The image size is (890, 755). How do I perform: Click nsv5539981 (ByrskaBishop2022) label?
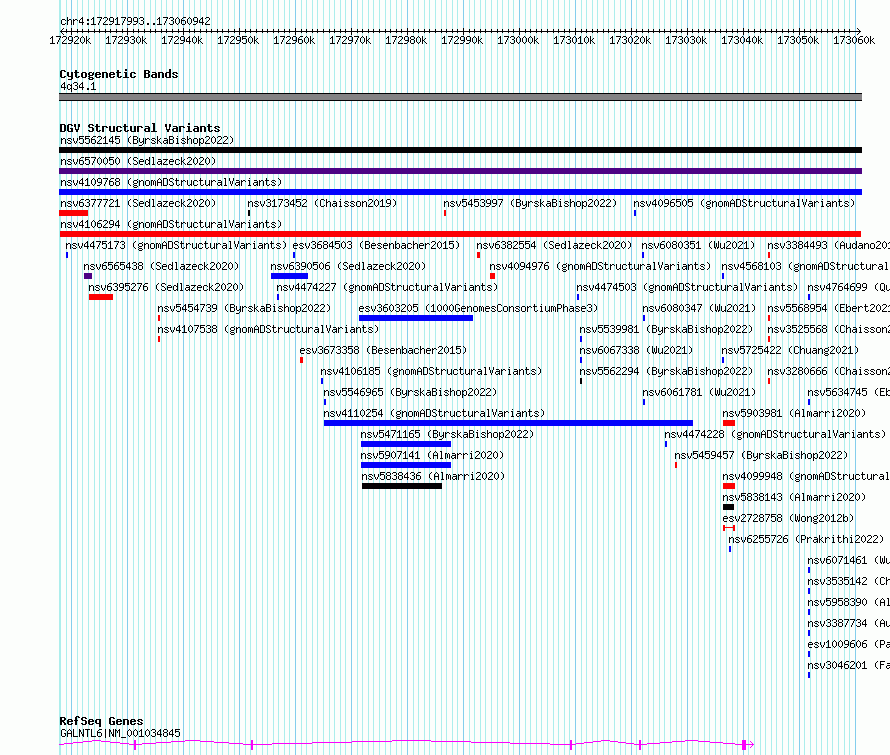coord(666,329)
